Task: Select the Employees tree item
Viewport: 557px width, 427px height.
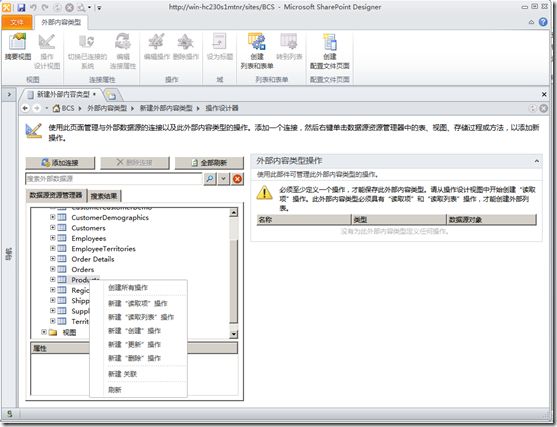Action: [89, 238]
